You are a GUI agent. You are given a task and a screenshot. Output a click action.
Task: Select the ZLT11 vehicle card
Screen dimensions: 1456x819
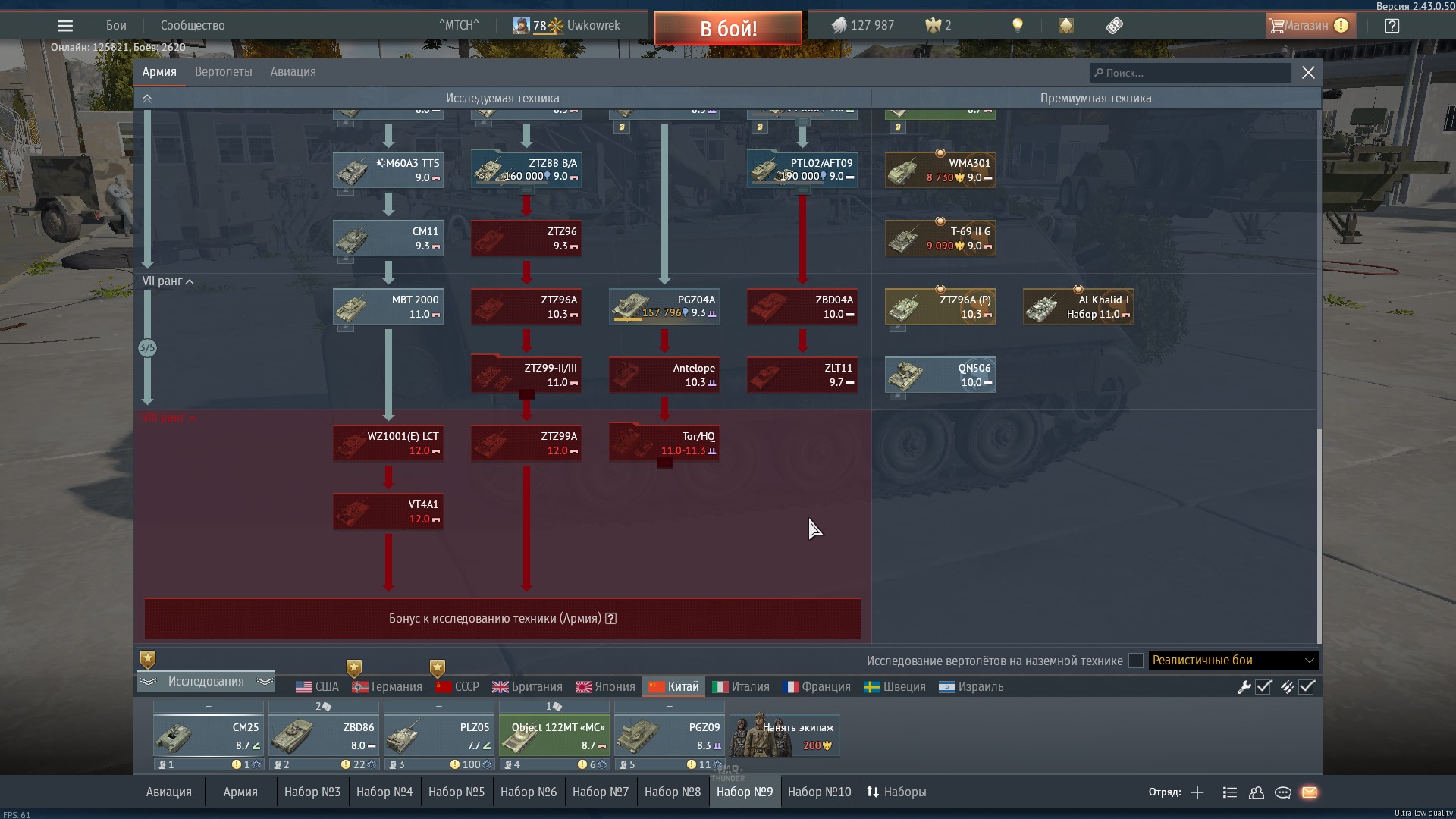802,375
